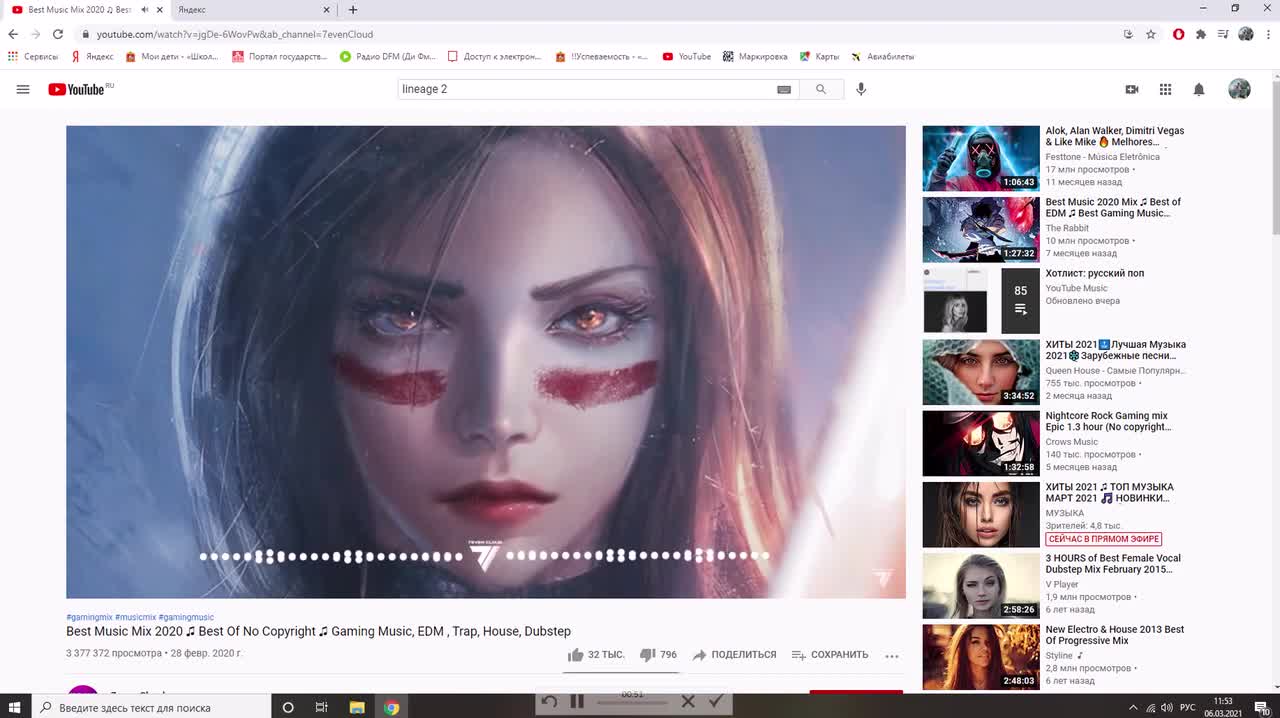1280x718 pixels.
Task: Open more actions three-dot menu below video
Action: click(892, 656)
